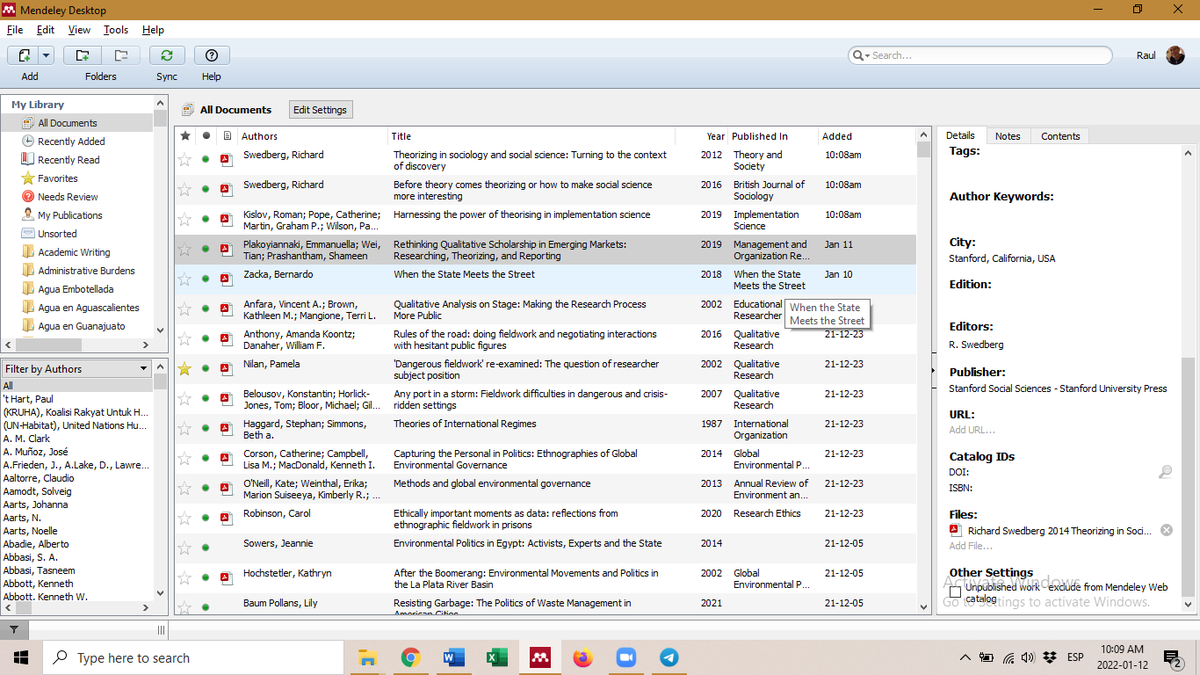Open PDF icon for Plakoyiannaki, Emmanuella row
1200x675 pixels.
coord(226,249)
